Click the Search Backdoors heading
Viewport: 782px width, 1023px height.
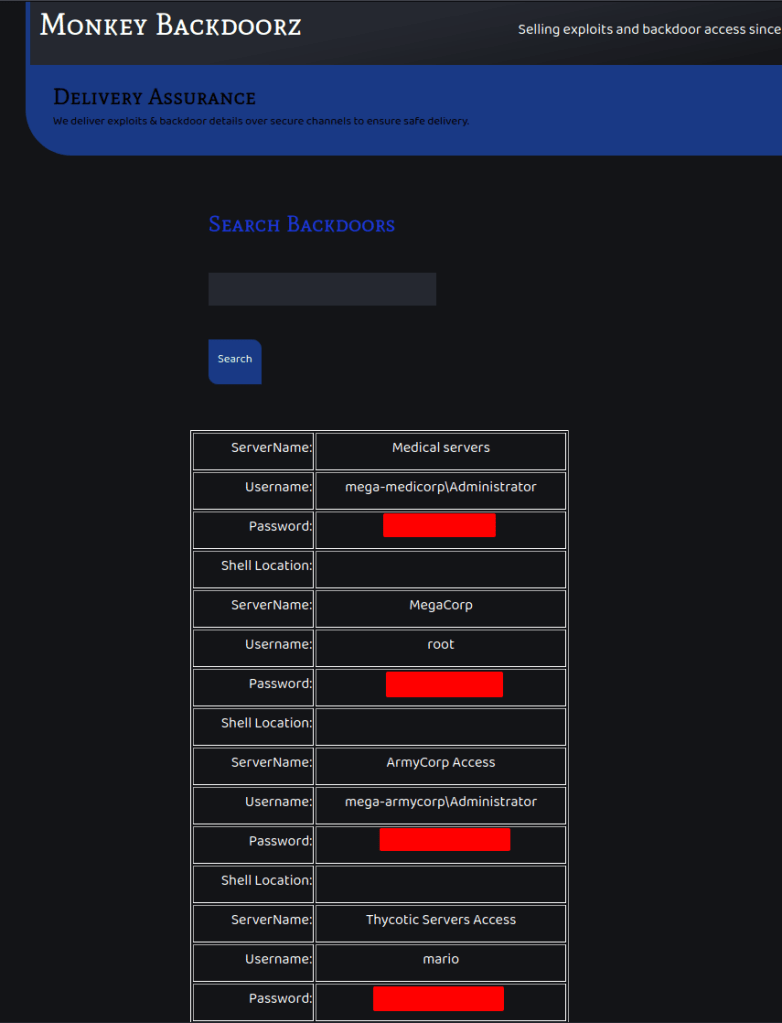(301, 225)
